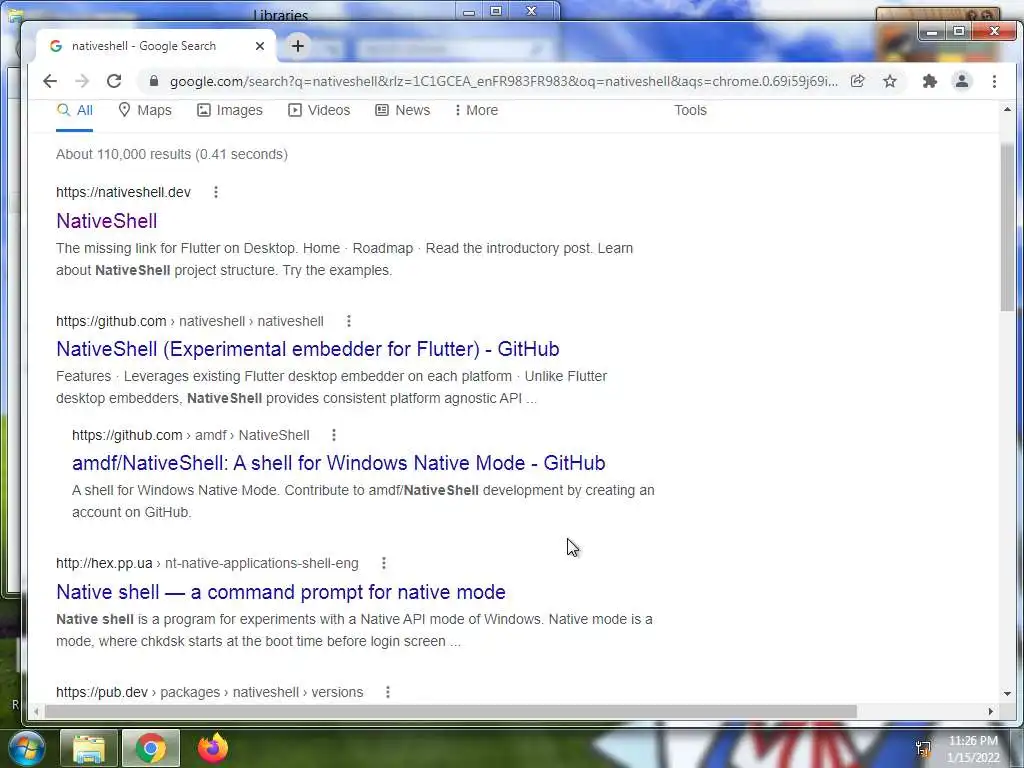Open amdf/NativeShell Windows Native Mode link
The width and height of the screenshot is (1024, 768).
tap(338, 463)
